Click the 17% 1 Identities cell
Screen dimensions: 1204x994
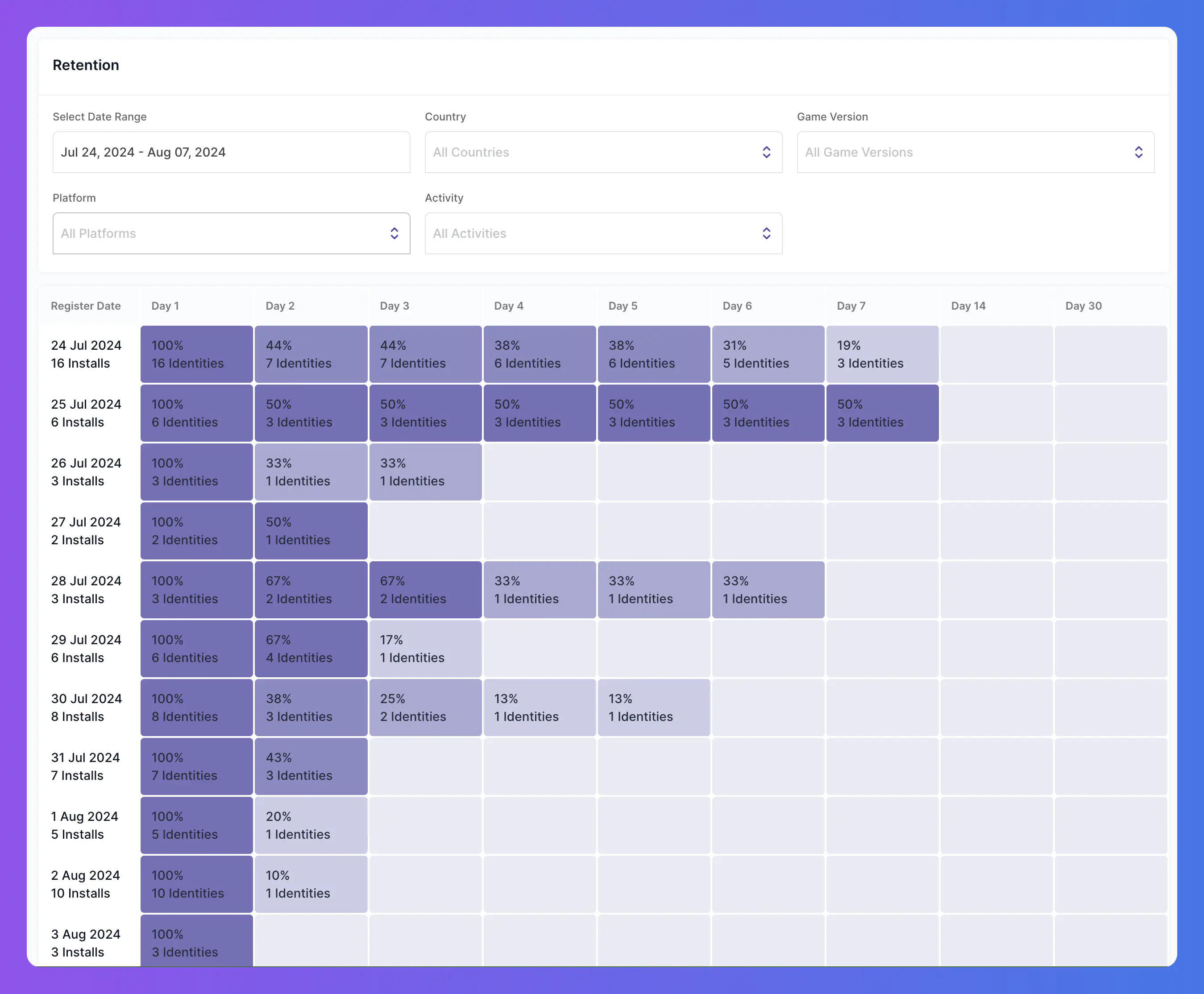click(426, 649)
